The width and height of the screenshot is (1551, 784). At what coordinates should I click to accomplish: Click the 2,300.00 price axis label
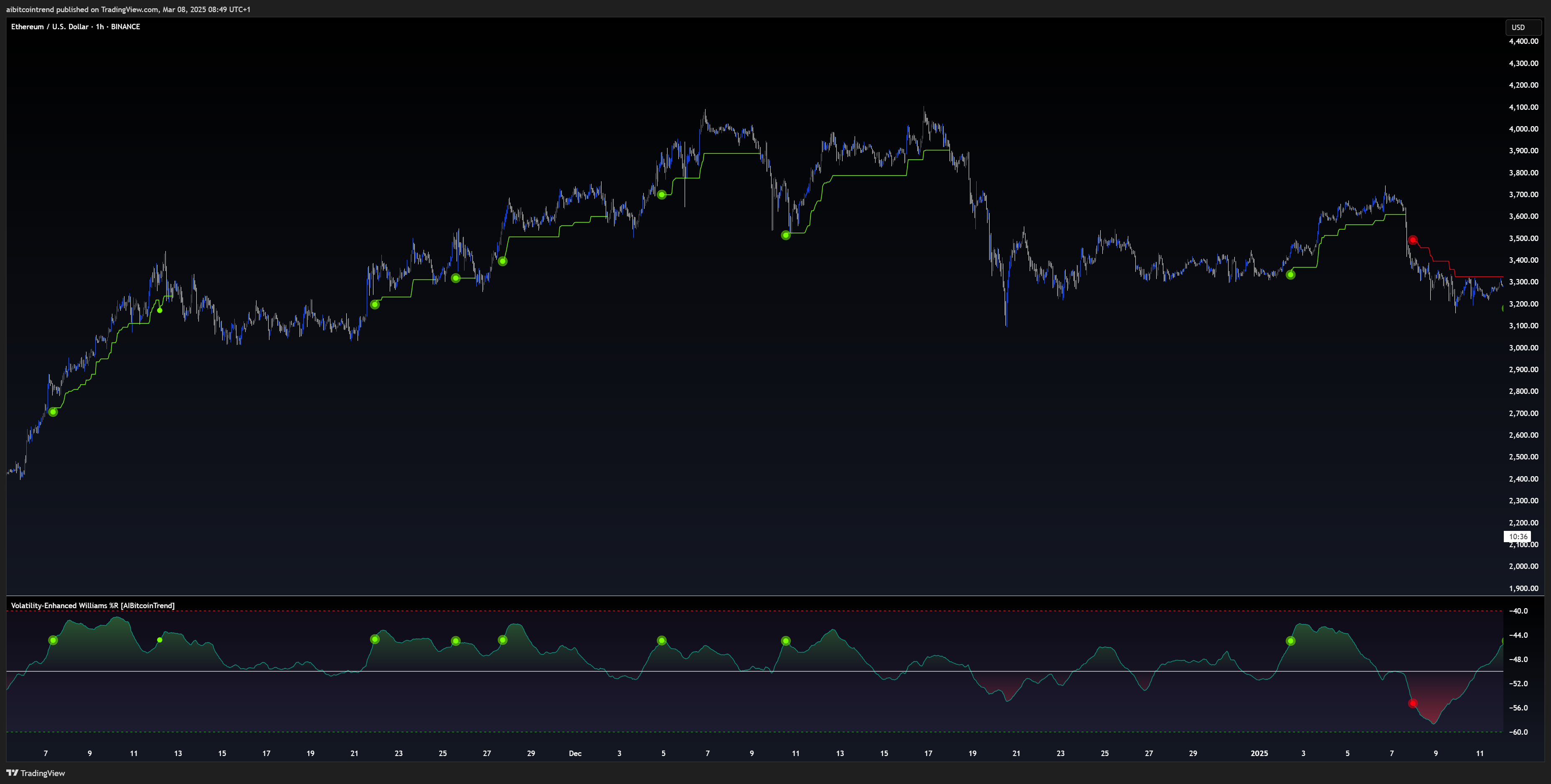(x=1523, y=500)
